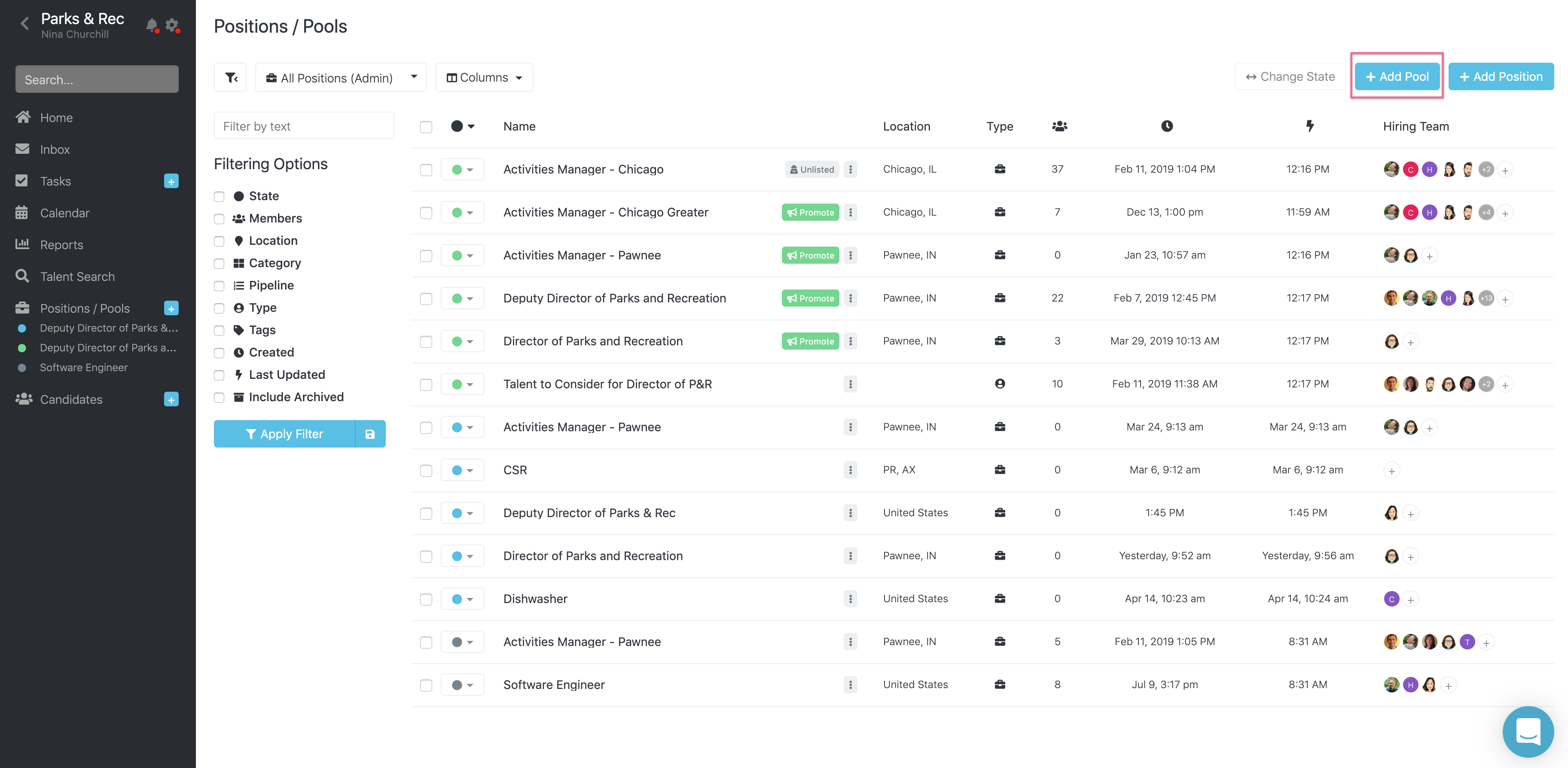Open state dropdown for Activities Manager - Chicago

pos(462,170)
